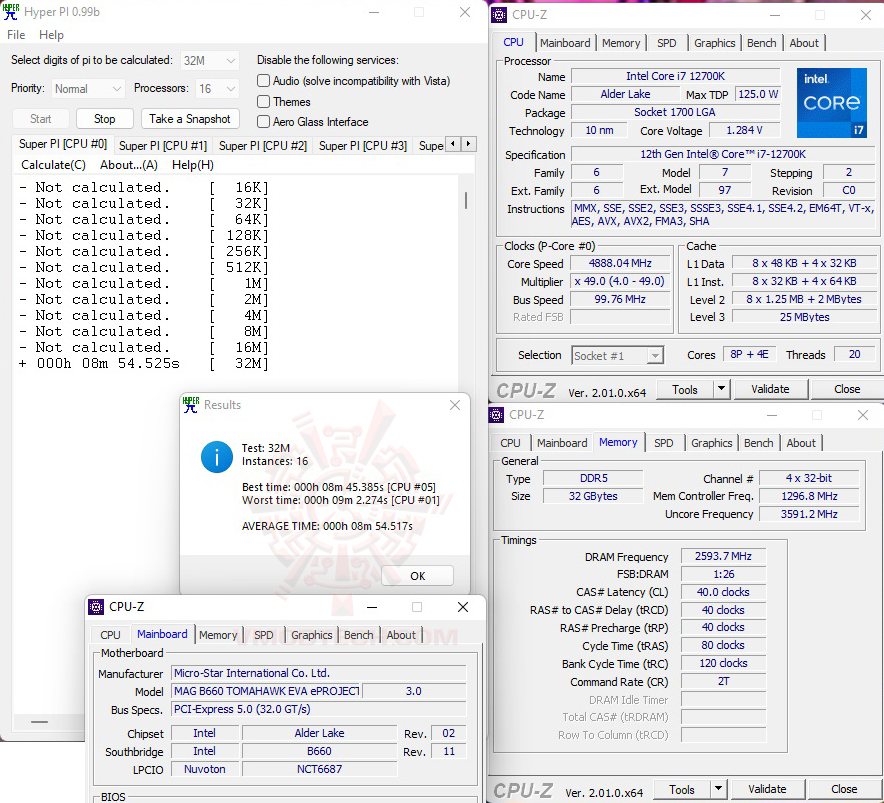Click the Stop button in Hyper PI
Viewport: 884px width, 803px height.
point(104,118)
